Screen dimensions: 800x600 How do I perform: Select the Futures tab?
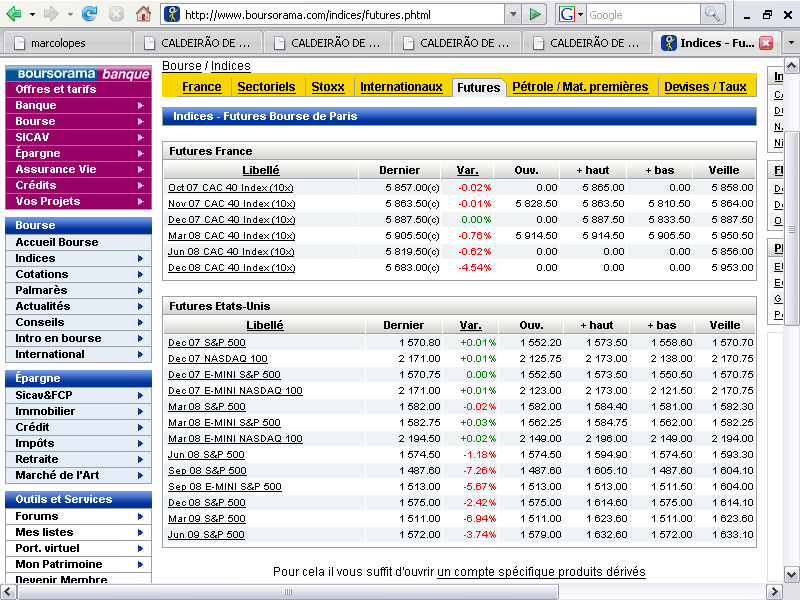tap(479, 87)
